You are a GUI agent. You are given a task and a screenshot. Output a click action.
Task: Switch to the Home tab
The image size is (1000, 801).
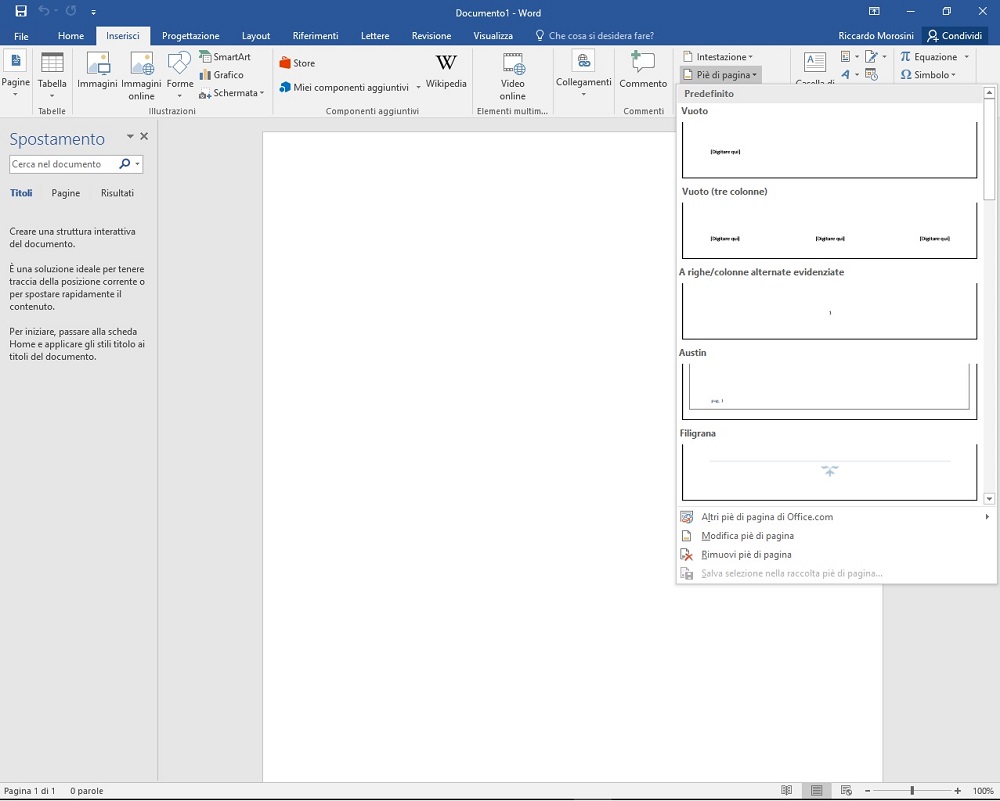pyautogui.click(x=71, y=36)
